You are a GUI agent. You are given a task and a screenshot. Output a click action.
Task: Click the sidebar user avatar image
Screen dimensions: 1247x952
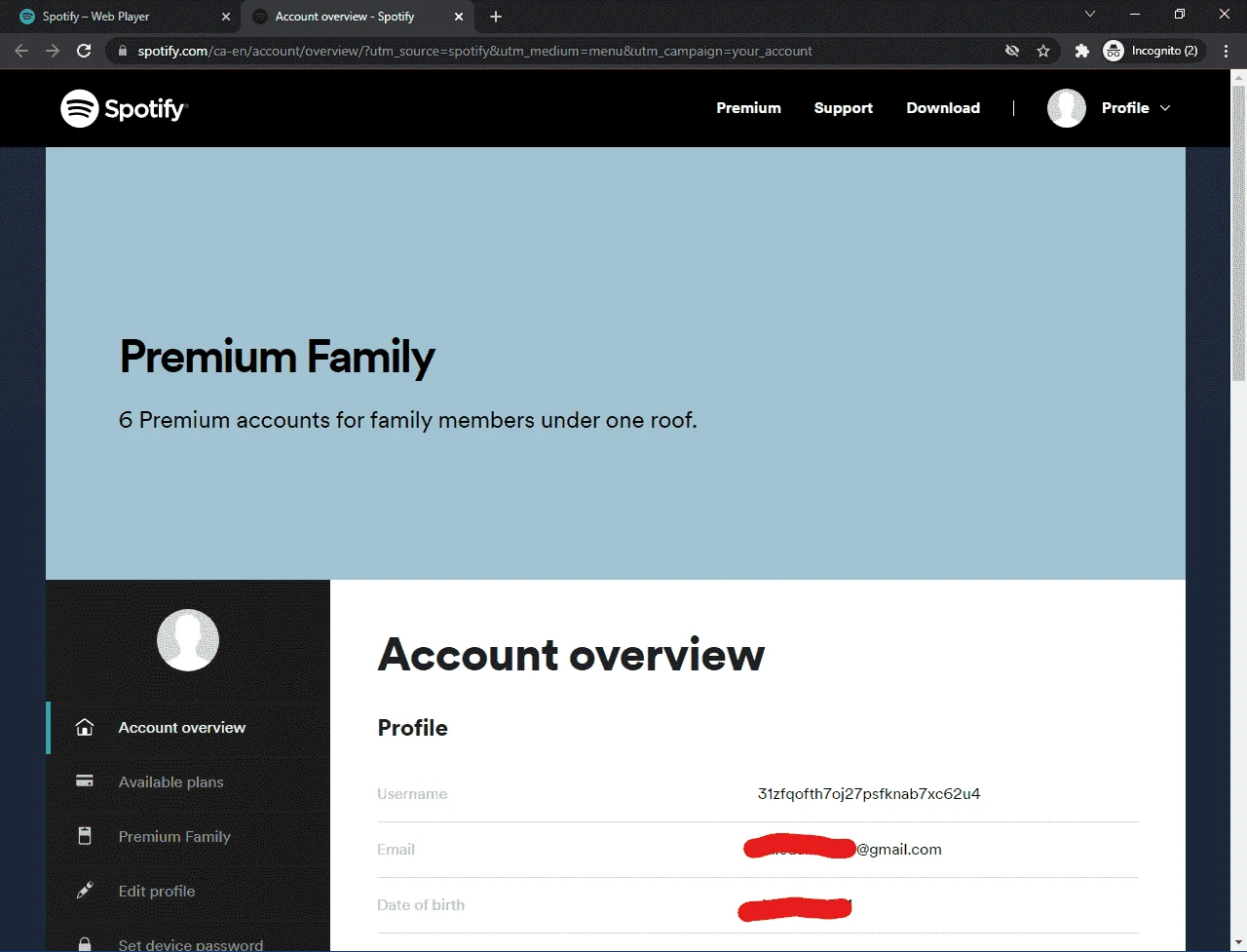click(x=188, y=640)
